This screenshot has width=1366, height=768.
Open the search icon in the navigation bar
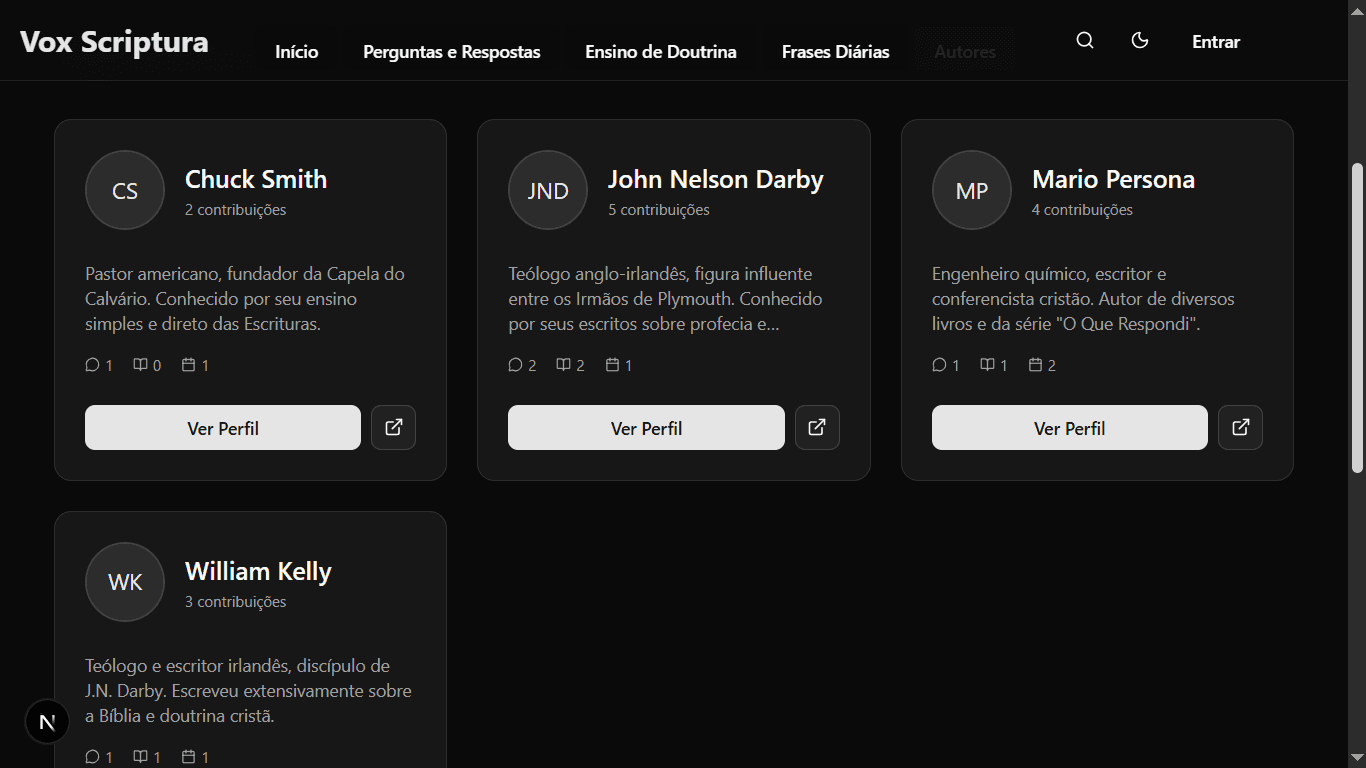tap(1084, 40)
